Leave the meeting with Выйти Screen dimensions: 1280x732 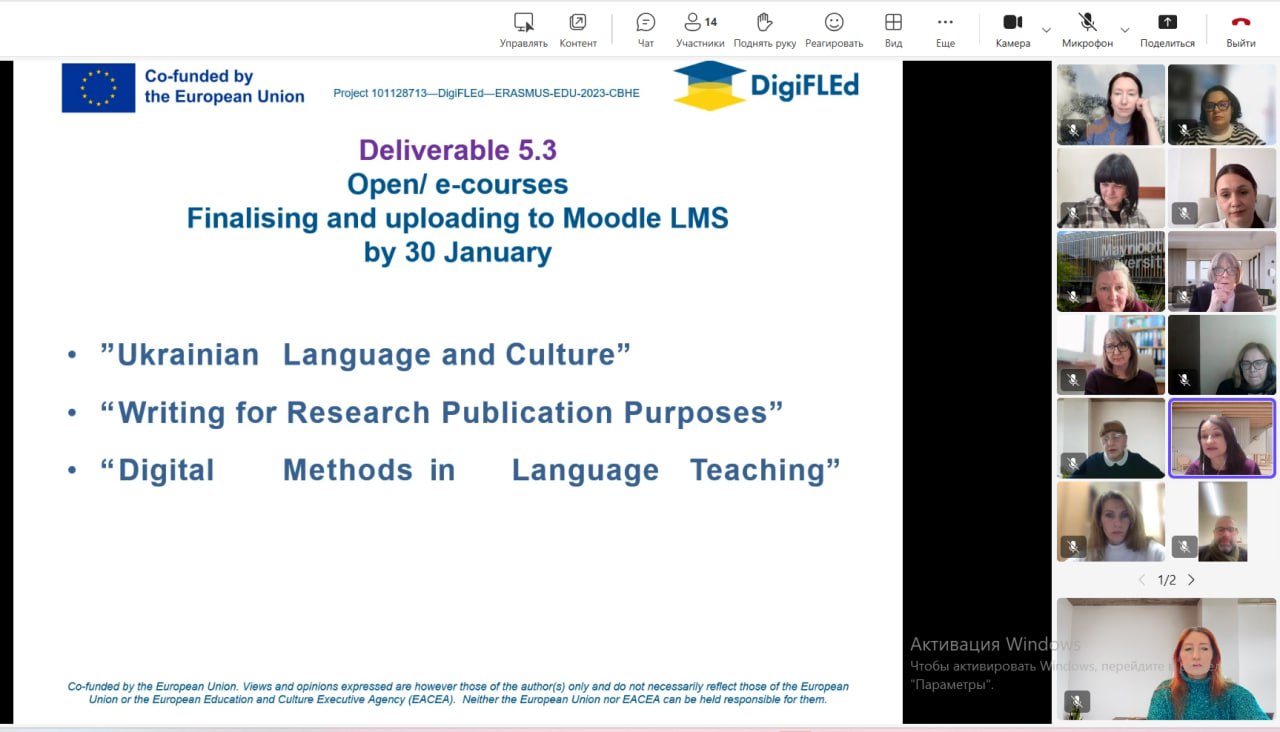[x=1241, y=29]
